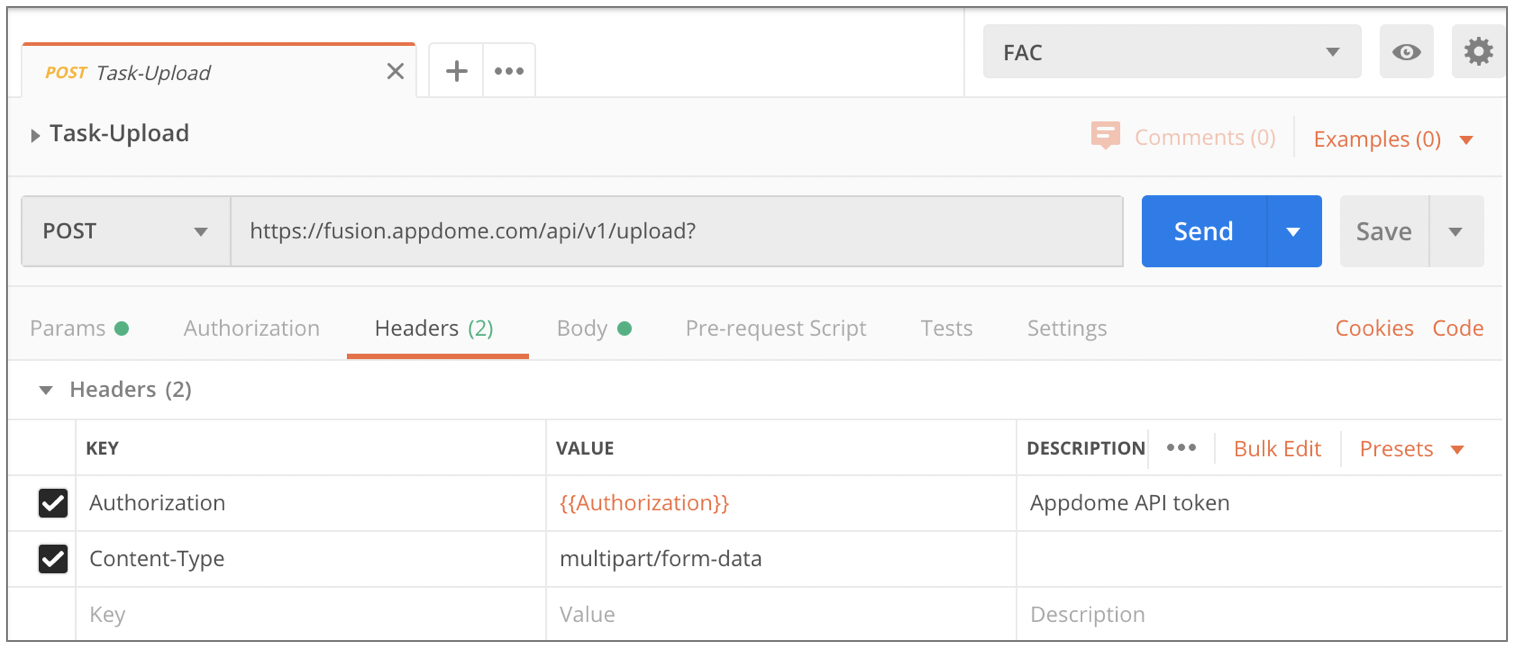Uncheck the Authorization header checkbox
The height and width of the screenshot is (654, 1520).
click(x=53, y=503)
